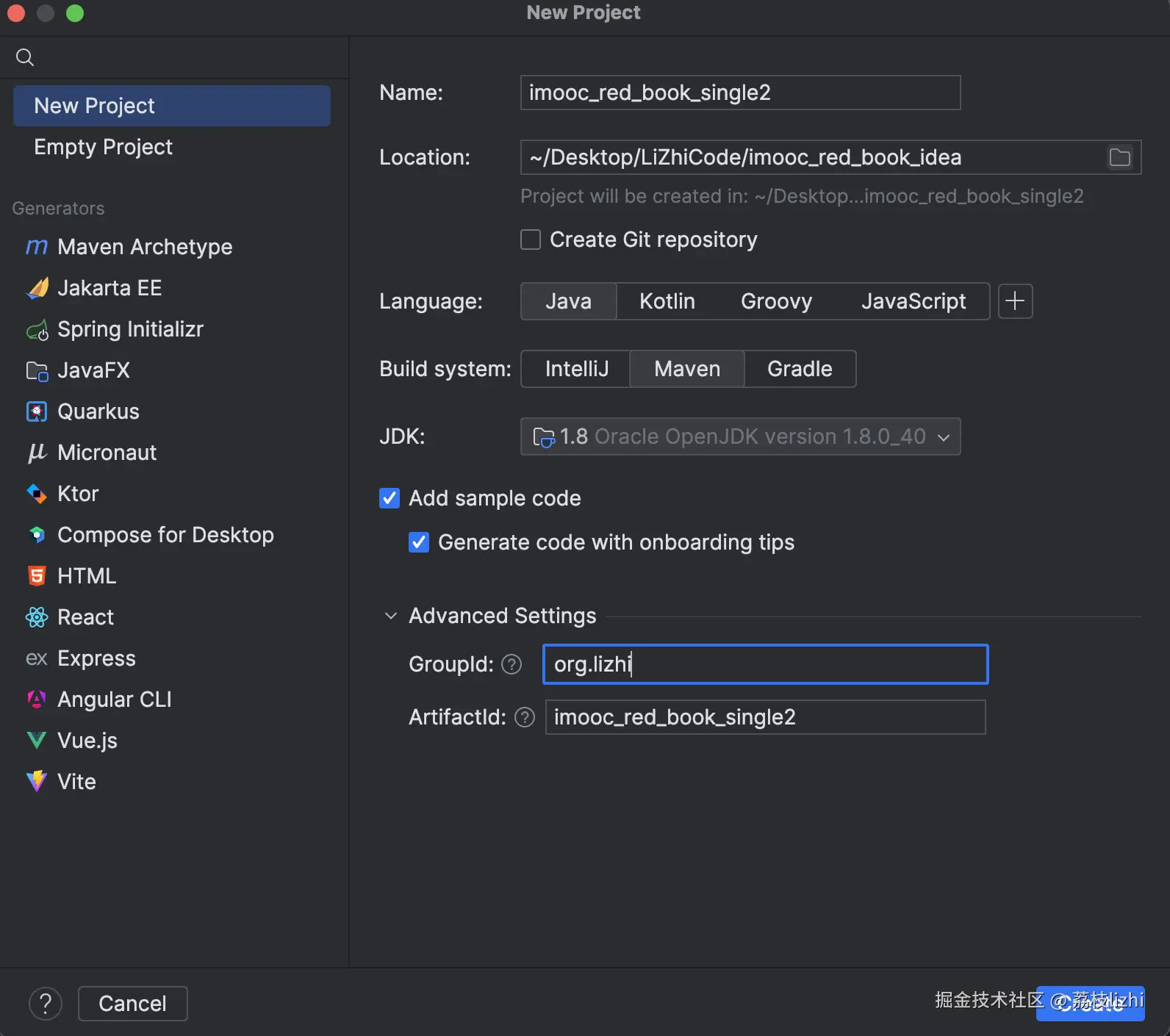Select the Vue.js logo icon
The image size is (1170, 1036).
point(37,741)
